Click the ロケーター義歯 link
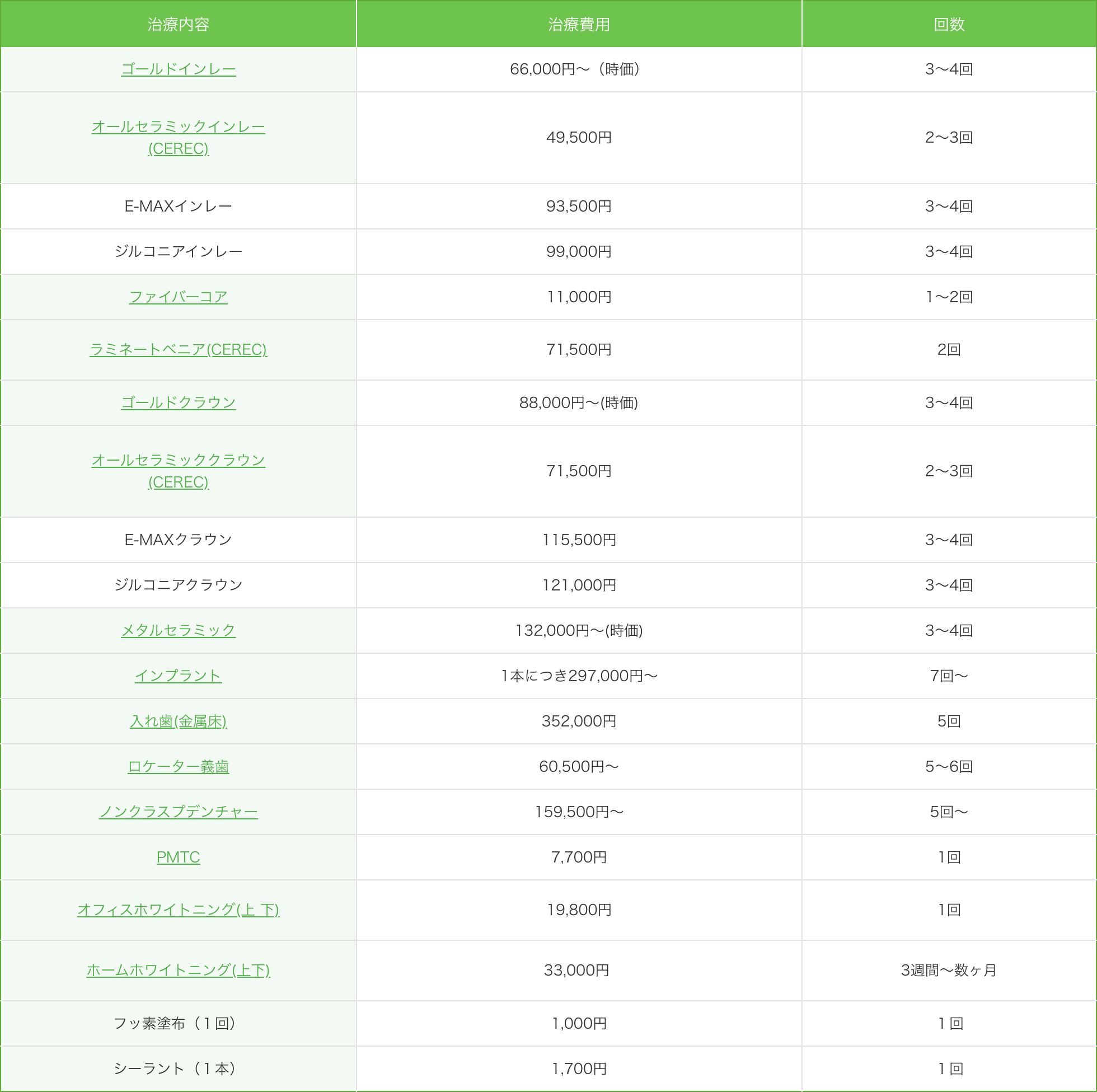This screenshot has height=1092, width=1097. (x=179, y=767)
